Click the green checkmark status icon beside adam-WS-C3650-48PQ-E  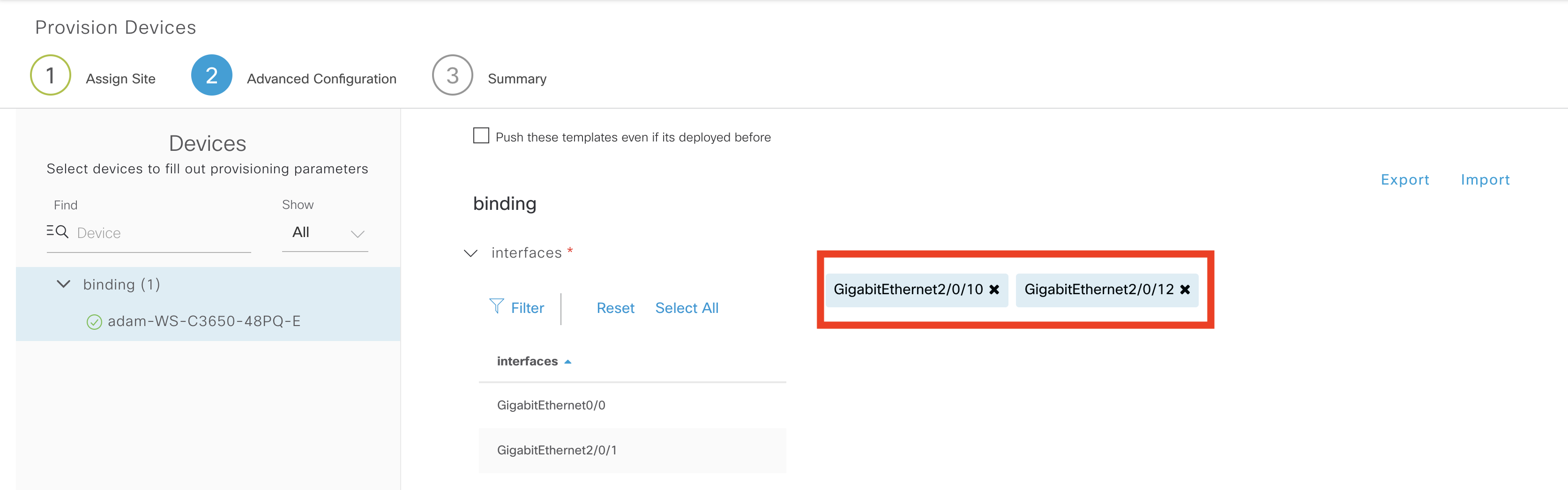[x=94, y=322]
